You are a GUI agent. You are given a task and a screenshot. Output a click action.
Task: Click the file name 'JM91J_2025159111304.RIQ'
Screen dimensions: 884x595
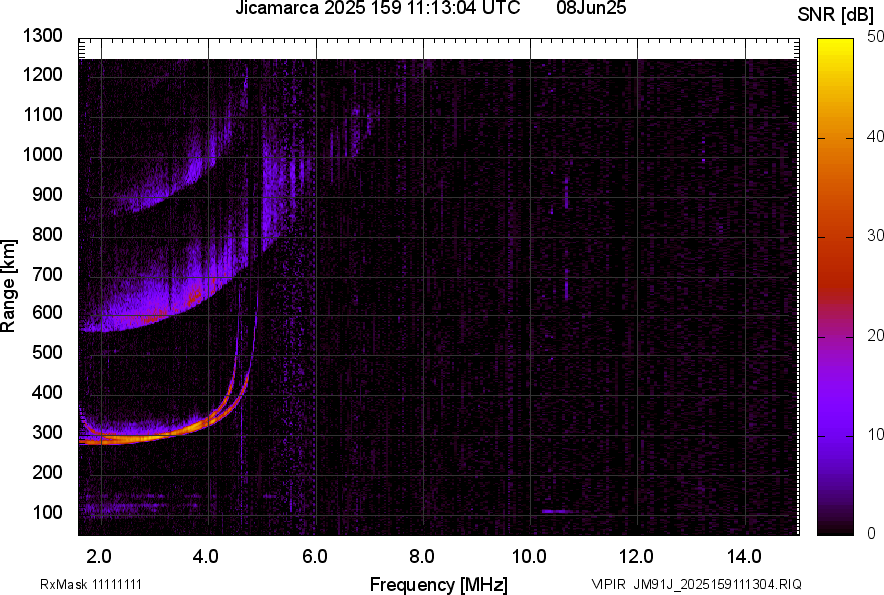click(x=717, y=584)
